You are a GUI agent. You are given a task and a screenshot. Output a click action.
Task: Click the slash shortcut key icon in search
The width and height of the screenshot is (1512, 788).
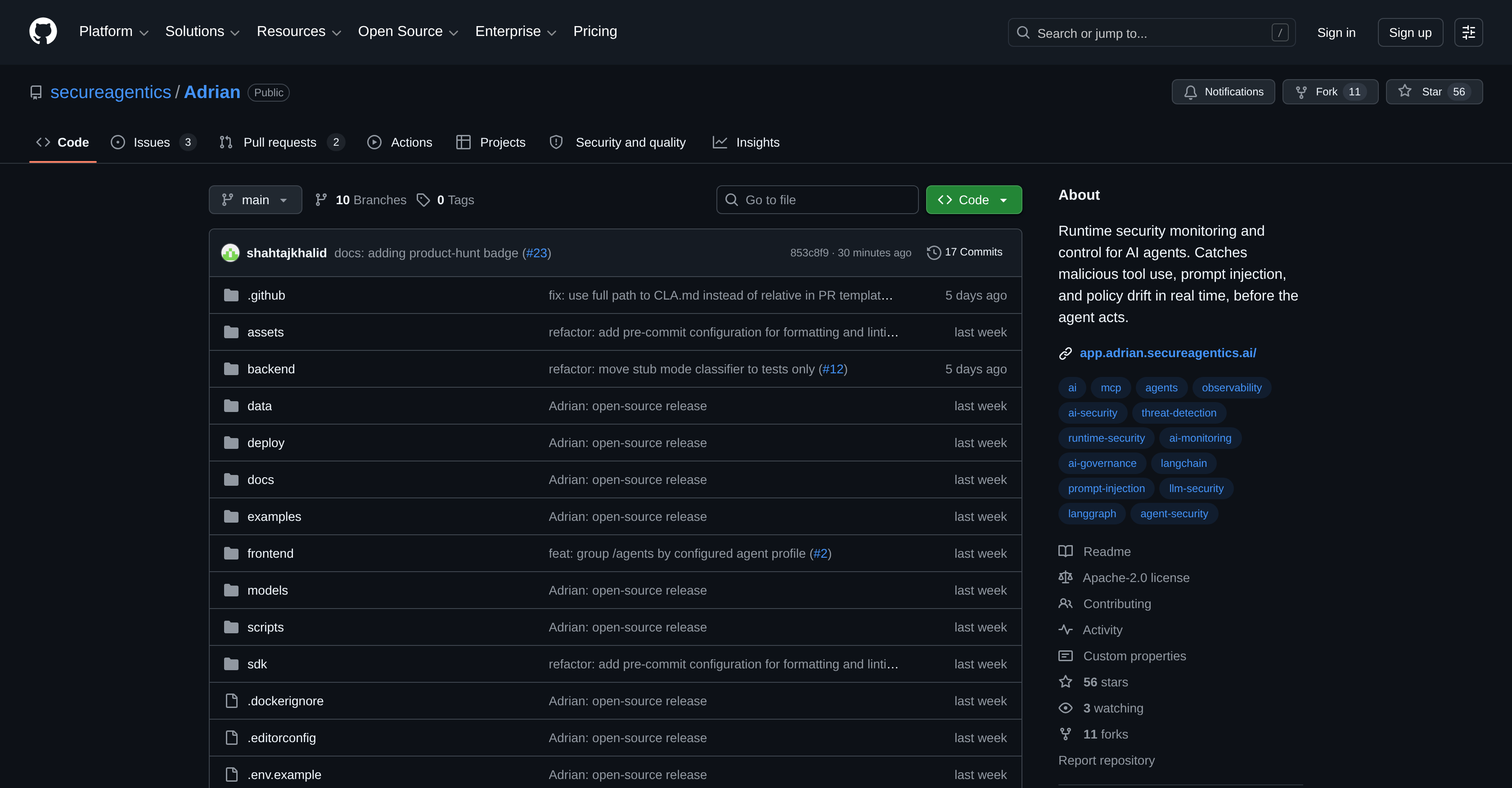pyautogui.click(x=1279, y=33)
